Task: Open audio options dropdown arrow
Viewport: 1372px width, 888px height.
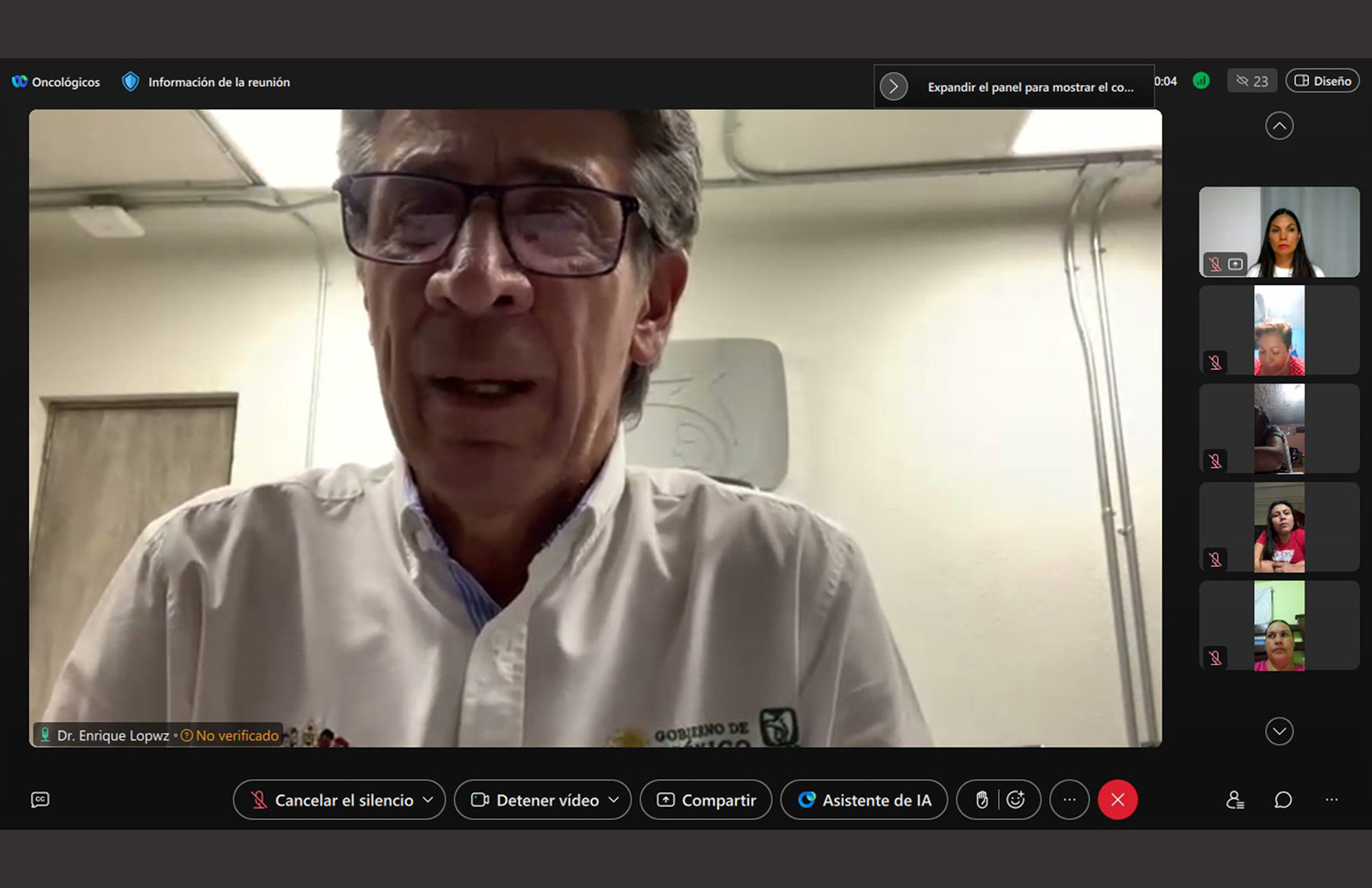Action: click(x=429, y=799)
